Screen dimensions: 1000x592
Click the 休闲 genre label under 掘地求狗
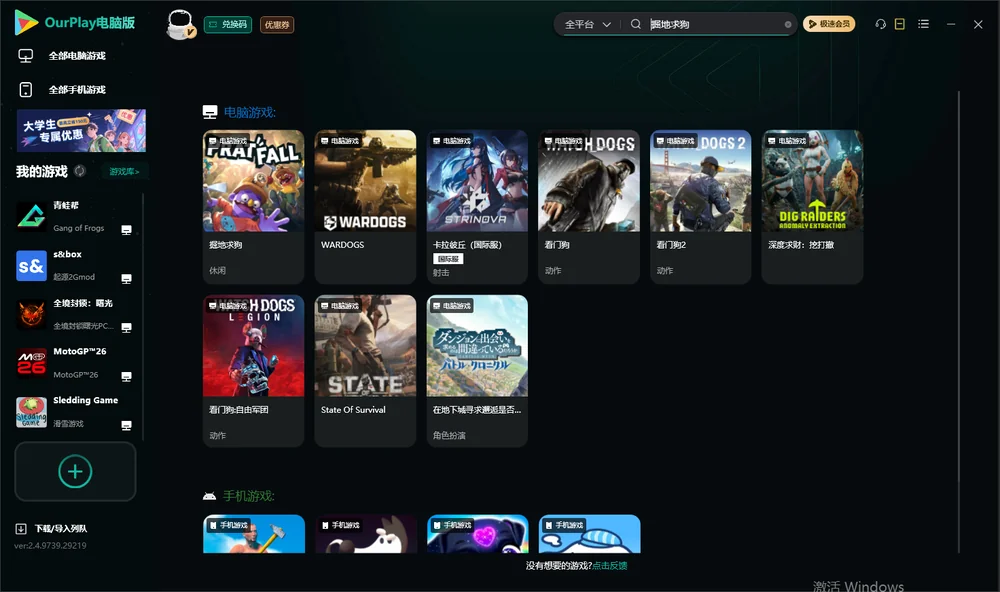click(x=217, y=270)
